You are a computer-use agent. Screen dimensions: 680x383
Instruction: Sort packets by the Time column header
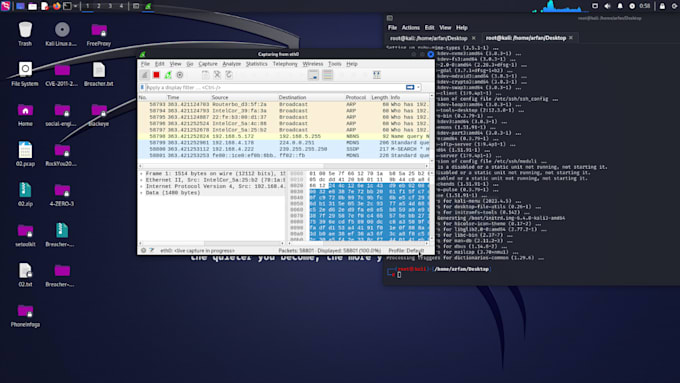(x=173, y=98)
